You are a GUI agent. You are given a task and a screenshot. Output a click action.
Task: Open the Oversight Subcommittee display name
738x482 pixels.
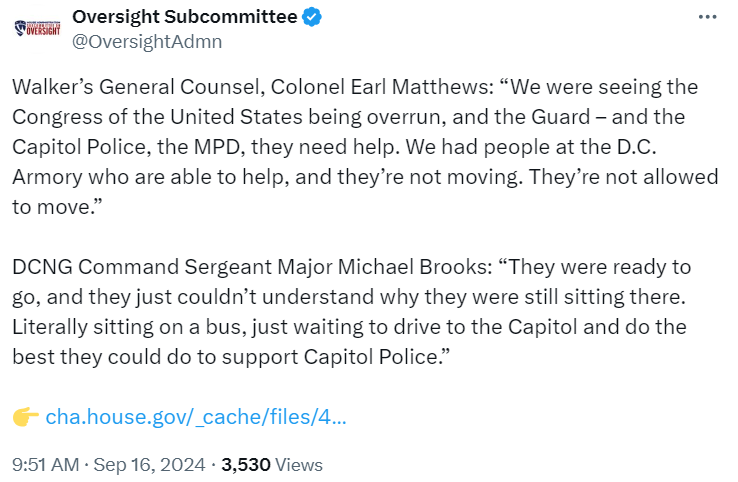(x=185, y=17)
